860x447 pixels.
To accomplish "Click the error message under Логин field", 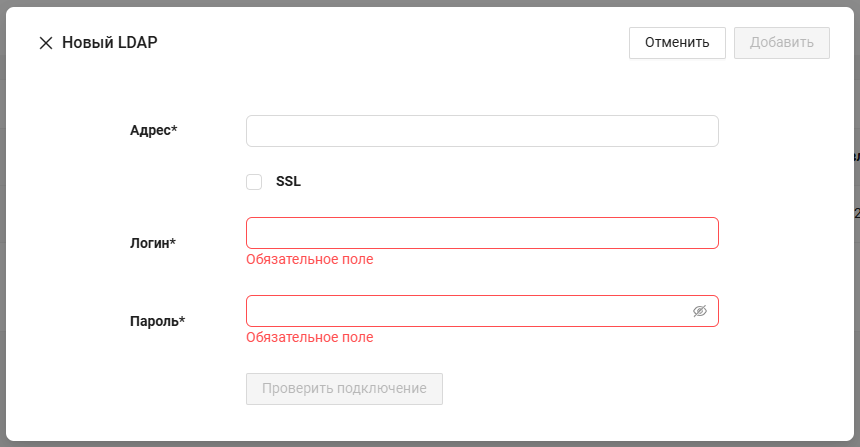I will (x=310, y=259).
